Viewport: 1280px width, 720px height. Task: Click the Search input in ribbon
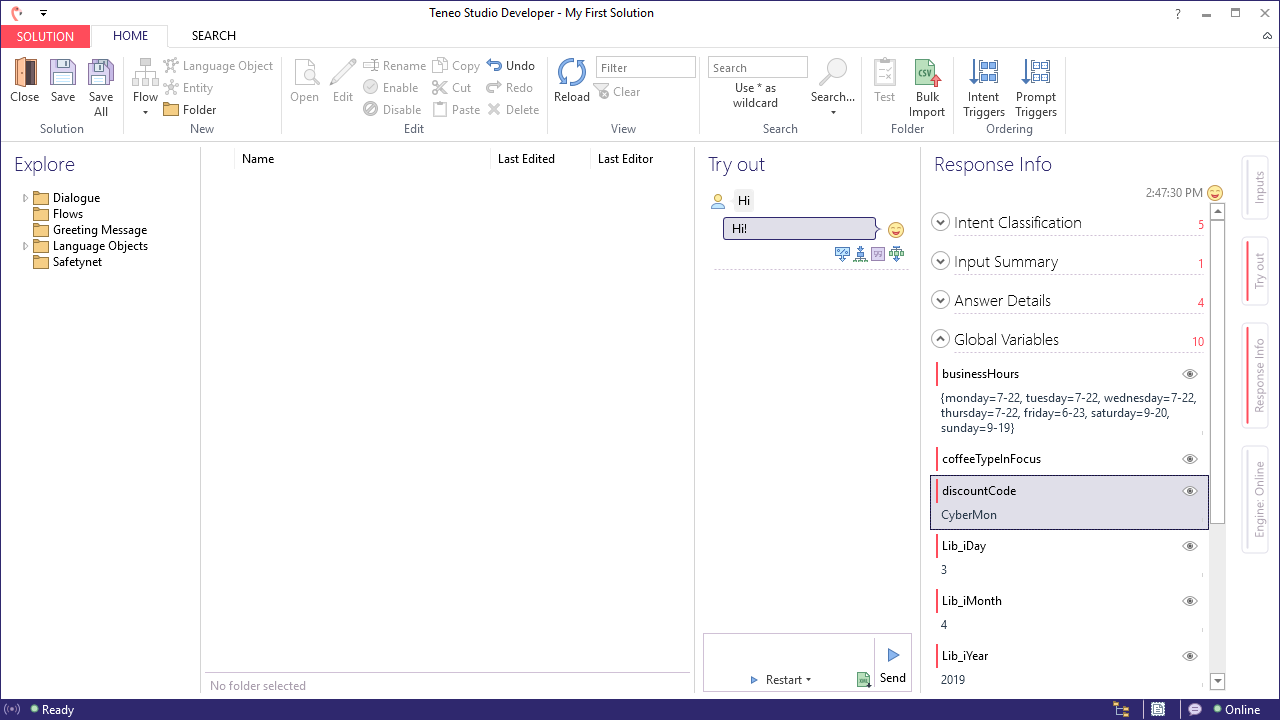(758, 67)
